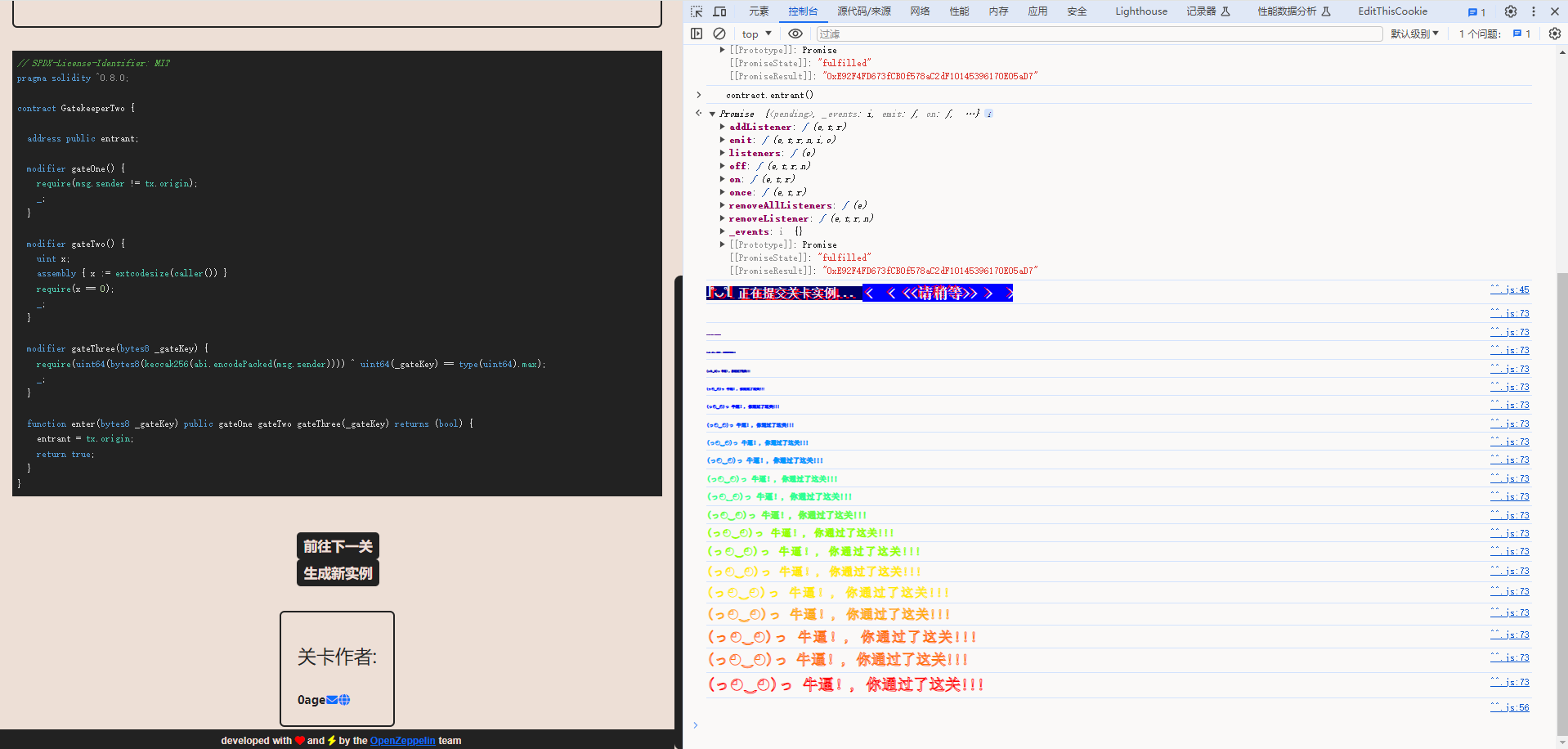Toggle the live expression eye icon
Image resolution: width=1568 pixels, height=749 pixels.
[795, 34]
